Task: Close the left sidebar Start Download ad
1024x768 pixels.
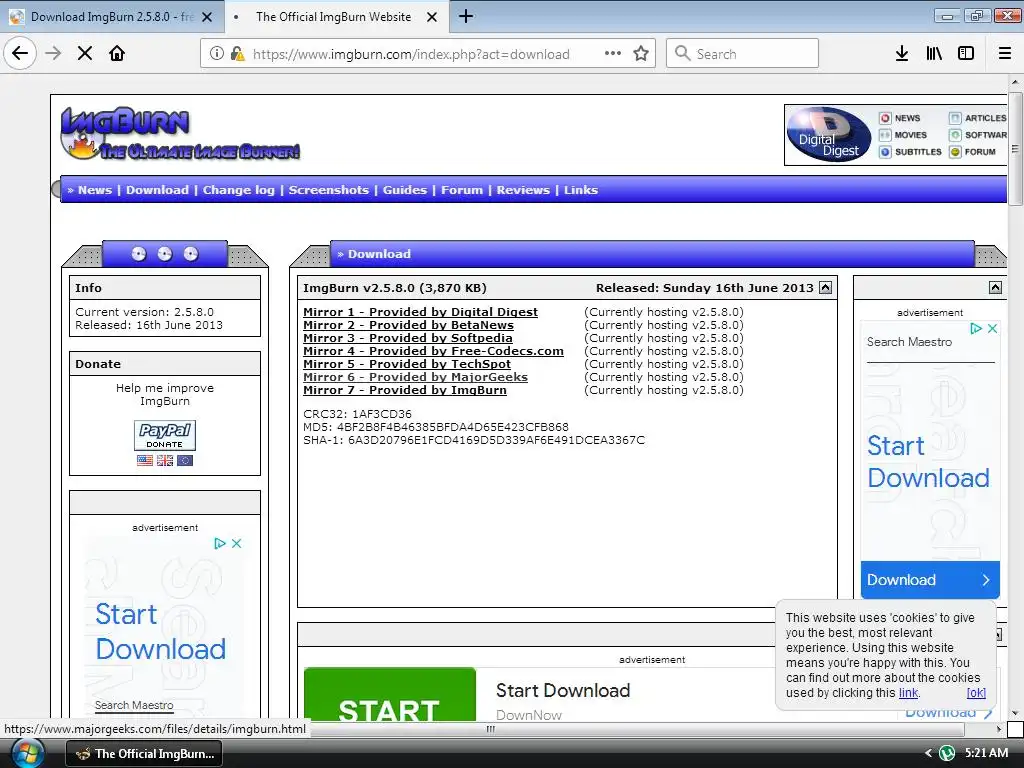Action: pyautogui.click(x=236, y=543)
